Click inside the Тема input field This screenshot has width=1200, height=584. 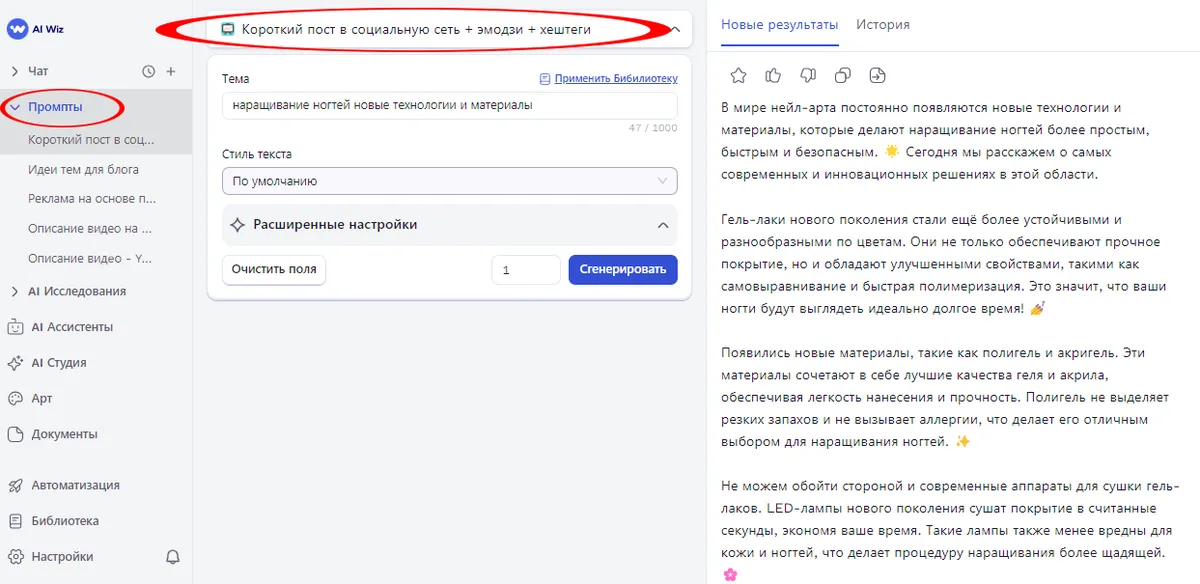point(449,105)
